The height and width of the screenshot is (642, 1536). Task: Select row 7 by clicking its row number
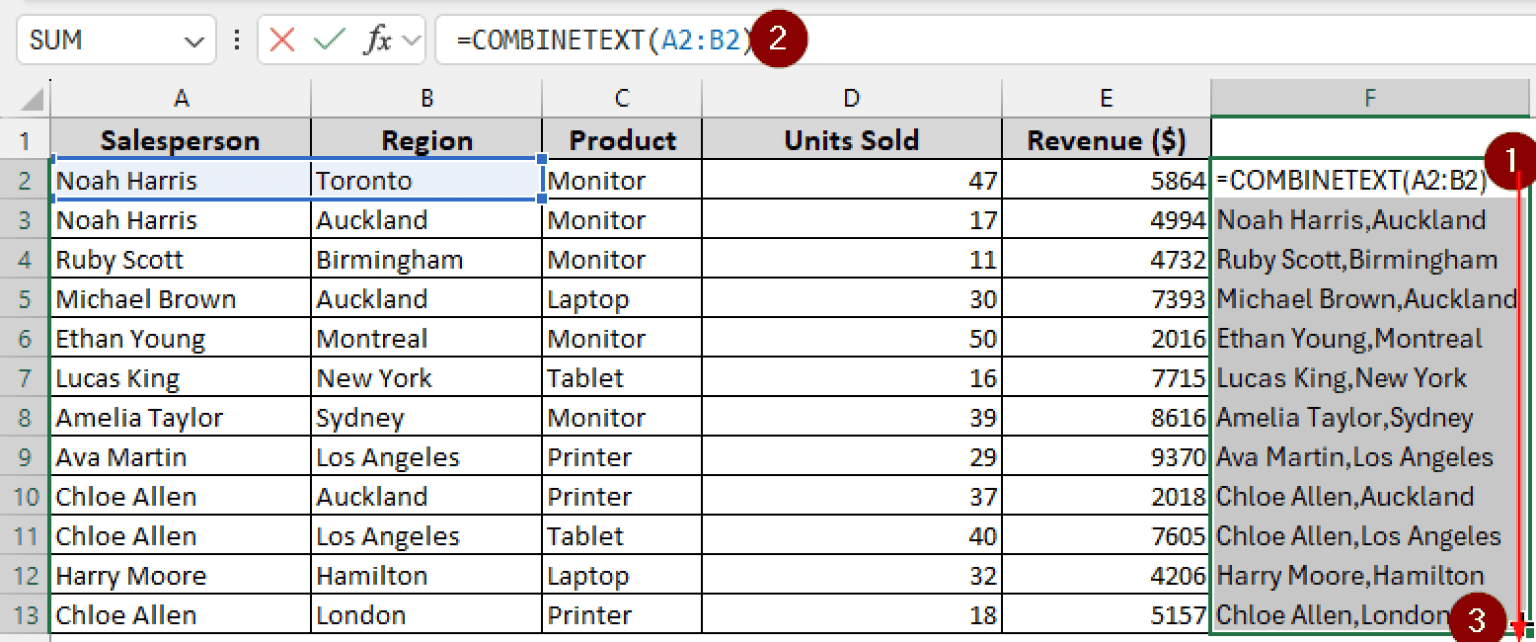click(25, 377)
